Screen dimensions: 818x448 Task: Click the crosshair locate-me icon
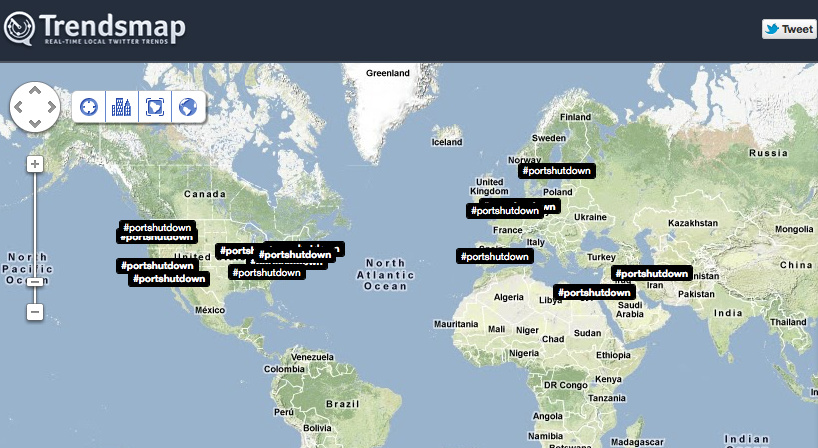point(89,107)
